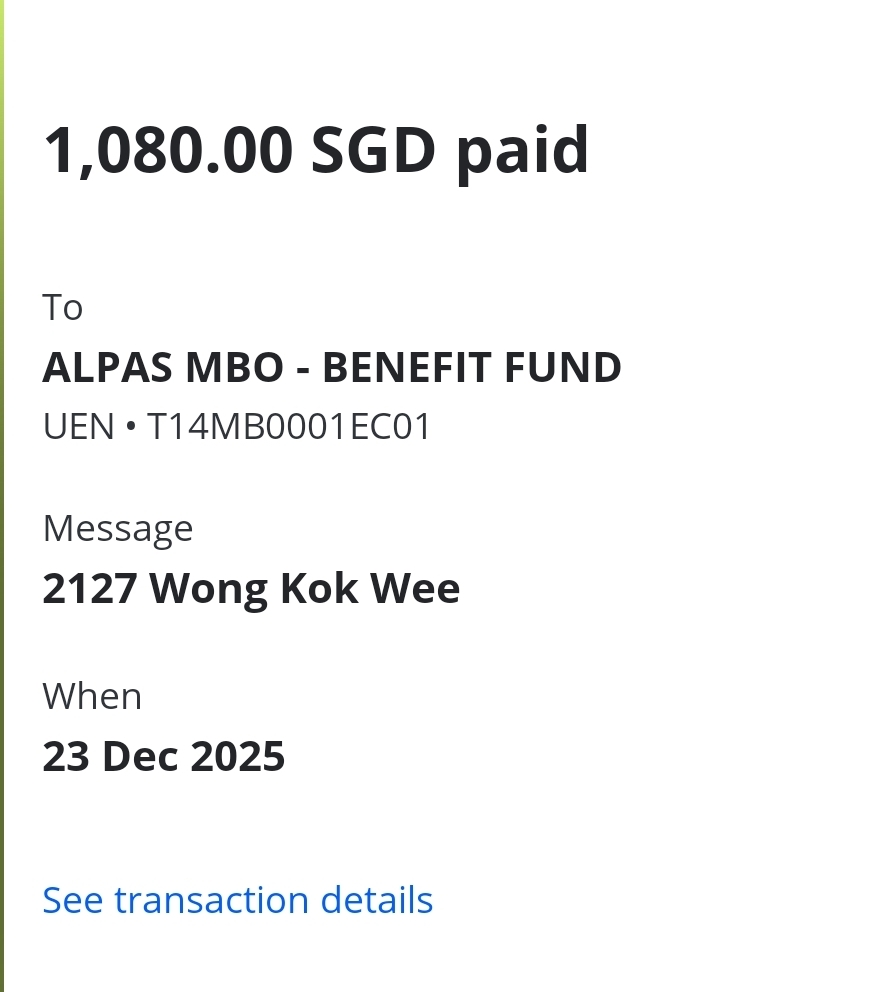Click the To field label

click(63, 307)
